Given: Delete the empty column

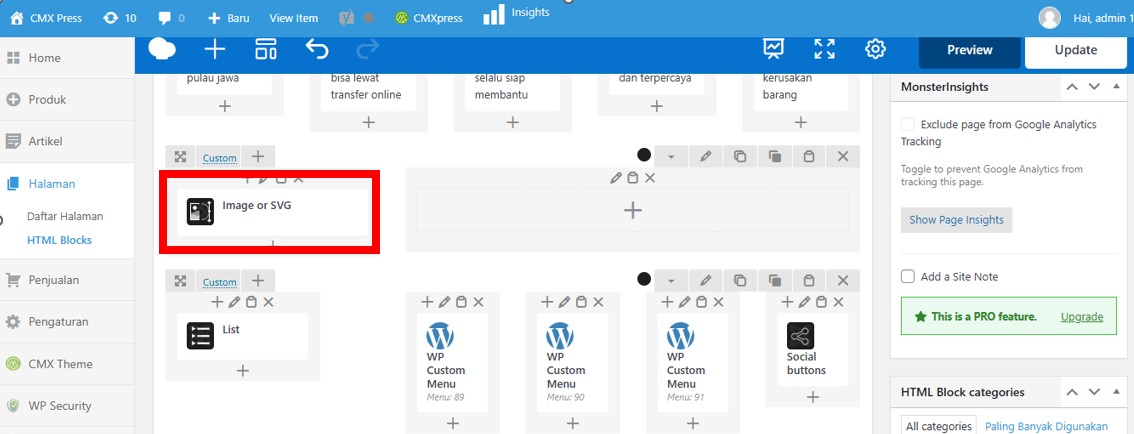Looking at the screenshot, I should (x=650, y=178).
